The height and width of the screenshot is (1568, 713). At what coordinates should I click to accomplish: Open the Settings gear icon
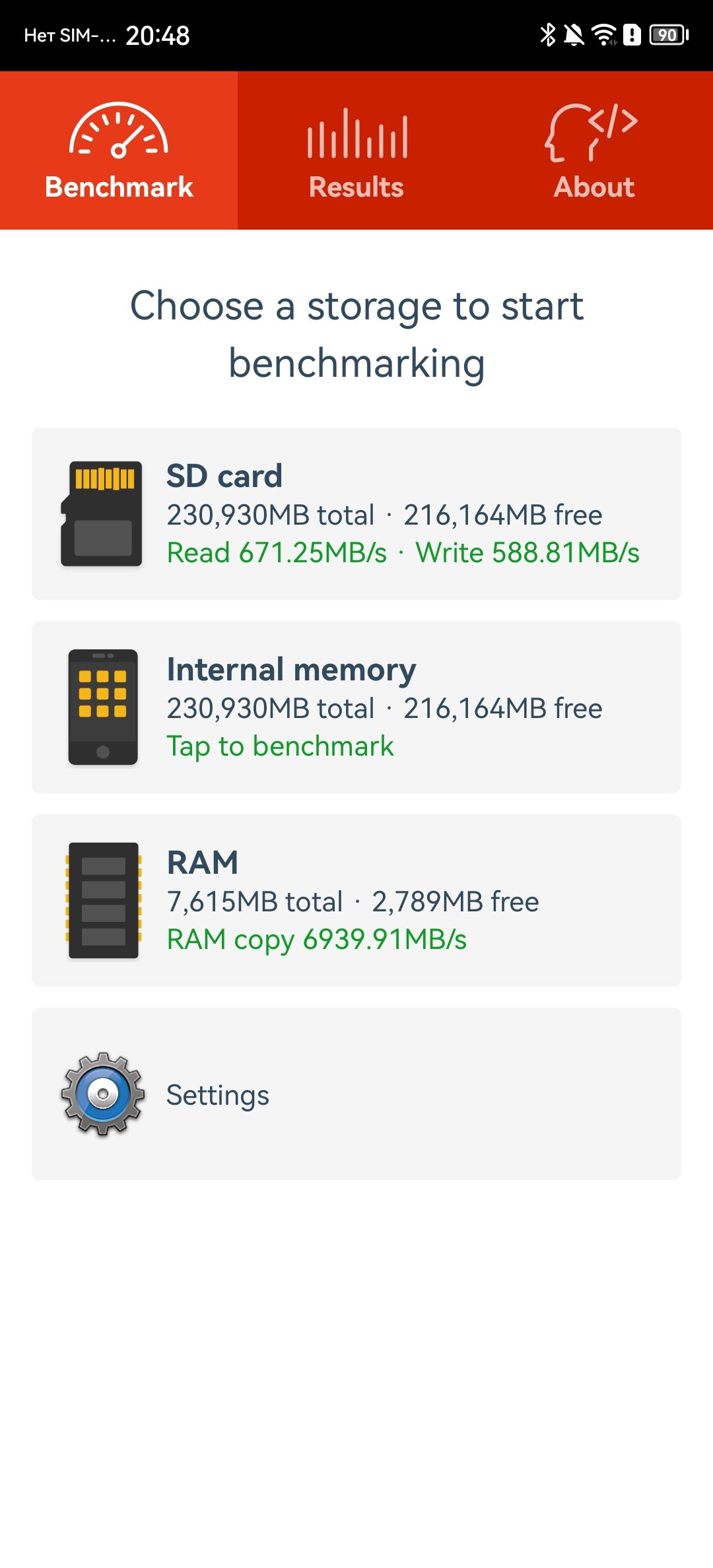click(x=103, y=1094)
